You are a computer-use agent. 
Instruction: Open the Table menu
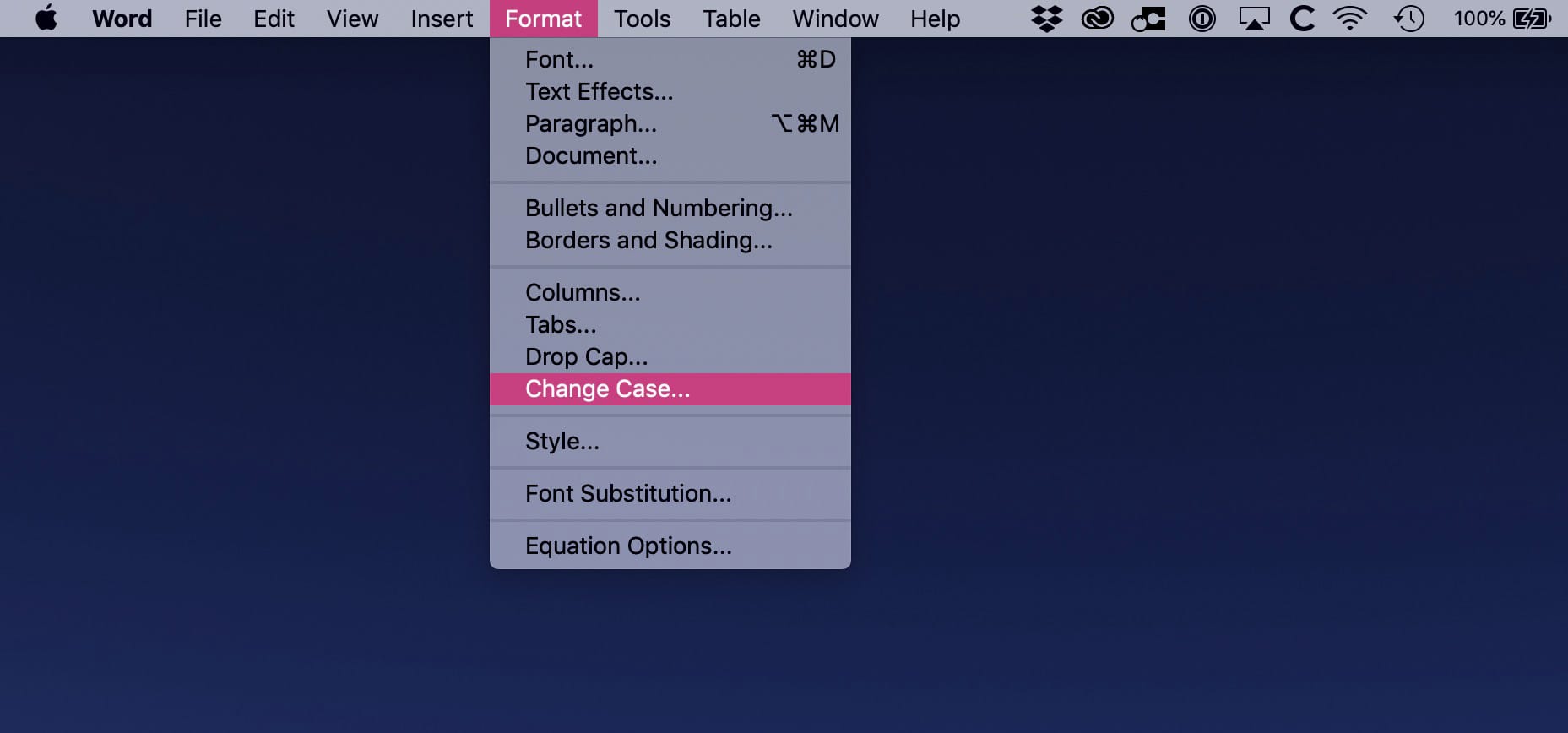732,19
